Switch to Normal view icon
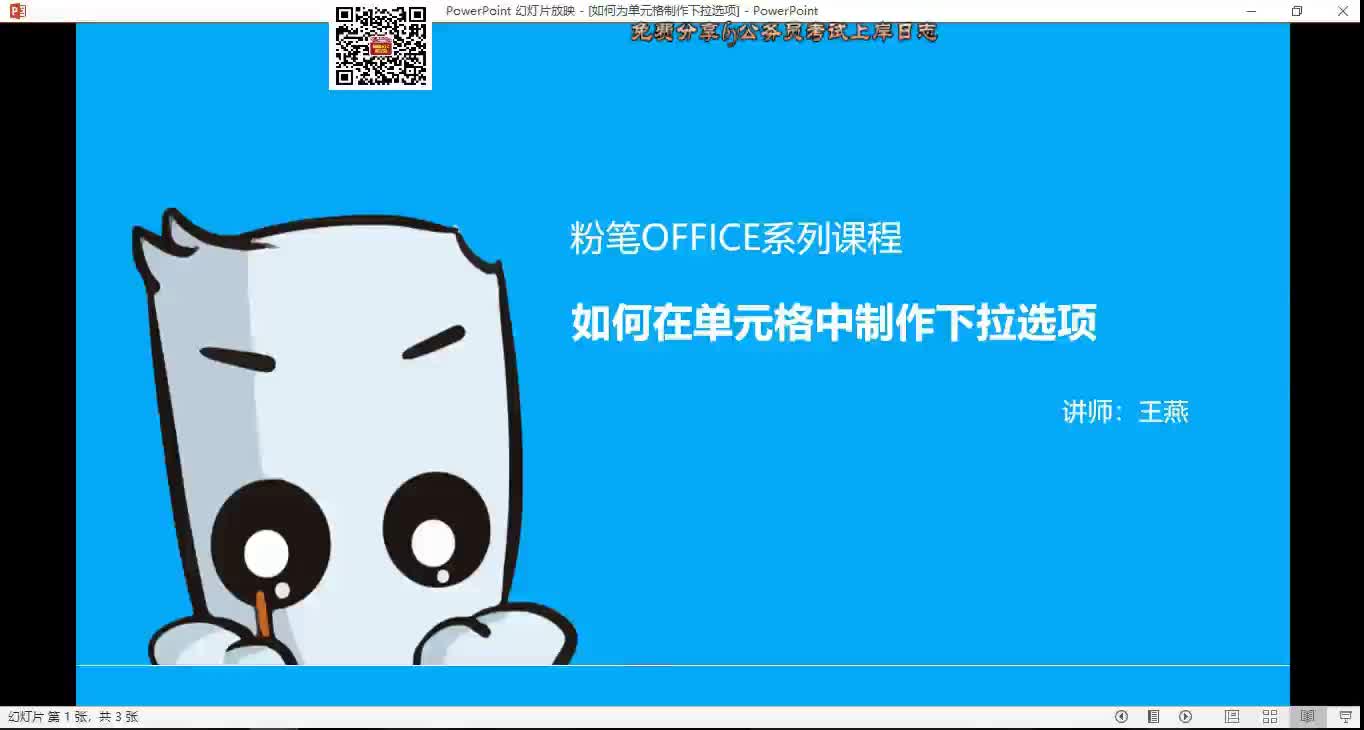Screen dimensions: 1364x730 point(1232,717)
